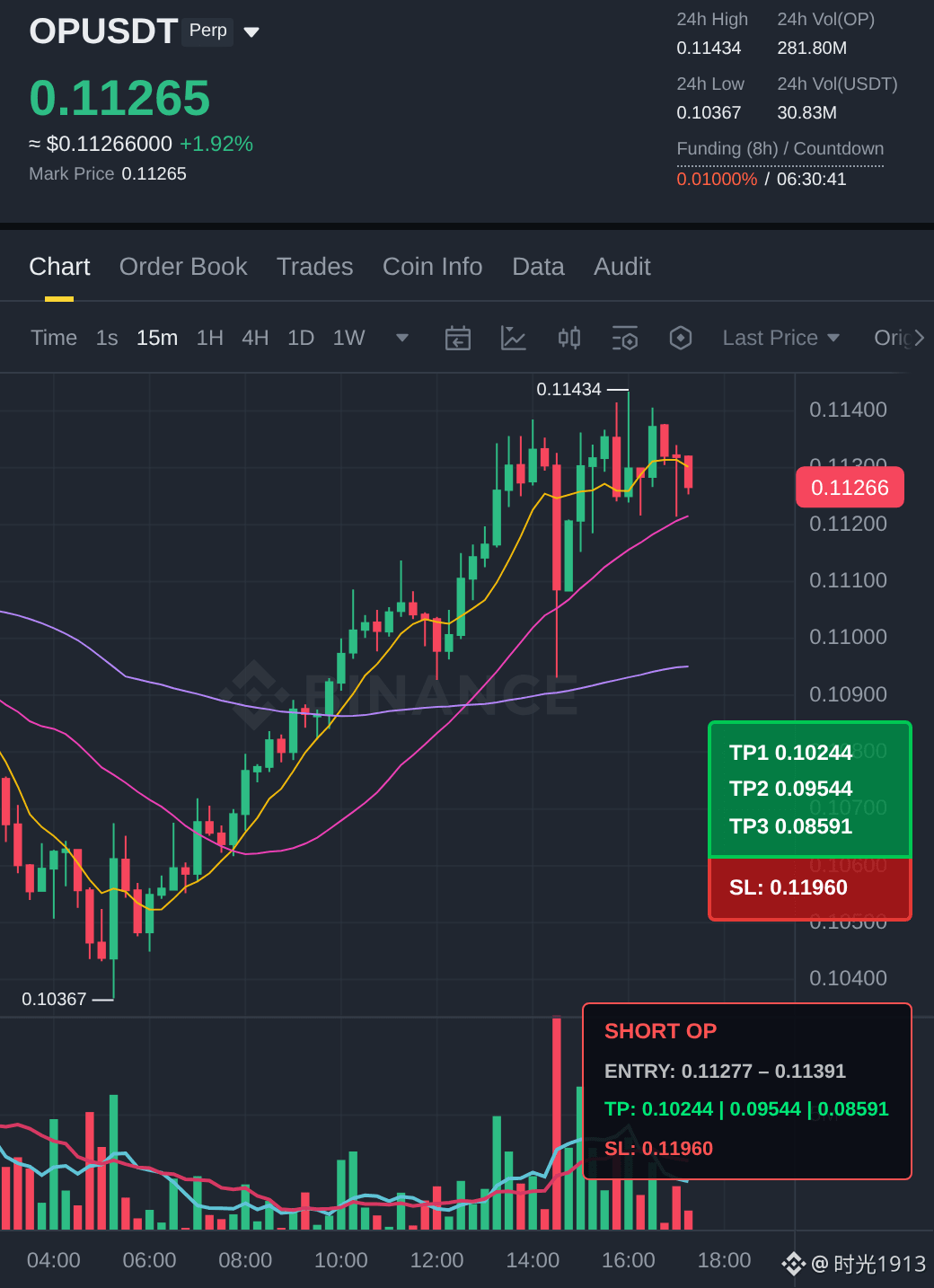The image size is (934, 1288).
Task: Open the OPUSDT pair selector arrow
Action: 251,32
